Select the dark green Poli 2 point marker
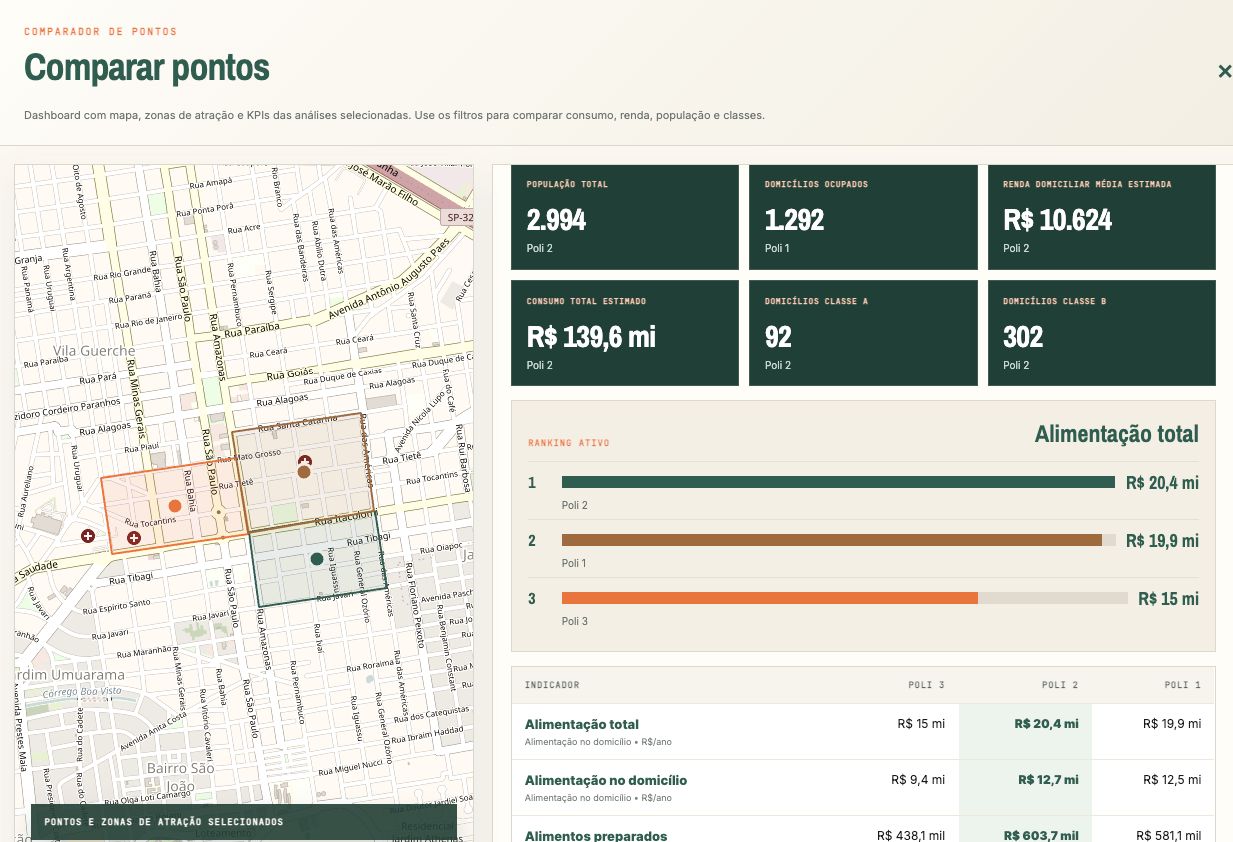The height and width of the screenshot is (842, 1233). pyautogui.click(x=317, y=558)
